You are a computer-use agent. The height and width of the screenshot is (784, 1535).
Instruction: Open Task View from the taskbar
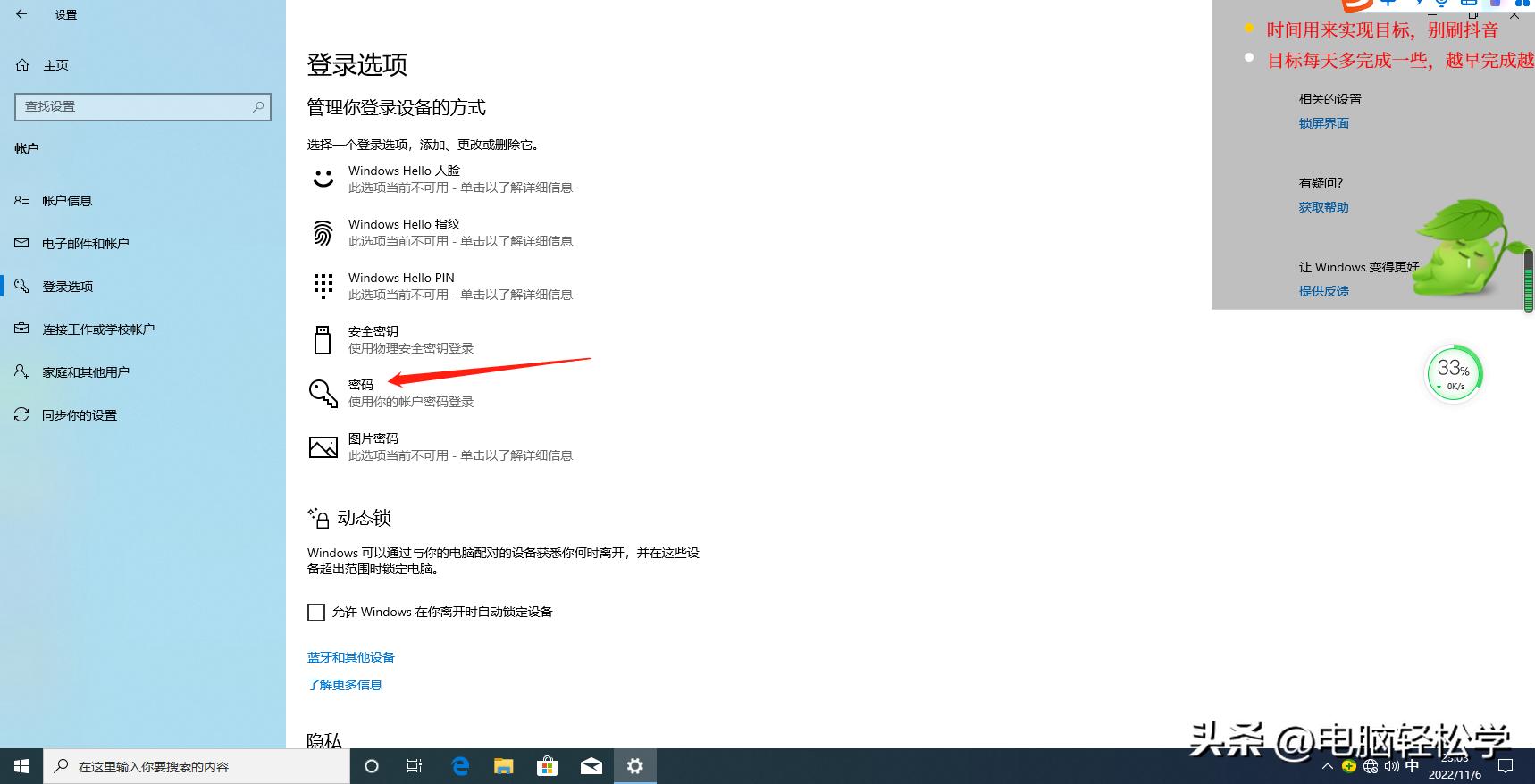[x=415, y=766]
